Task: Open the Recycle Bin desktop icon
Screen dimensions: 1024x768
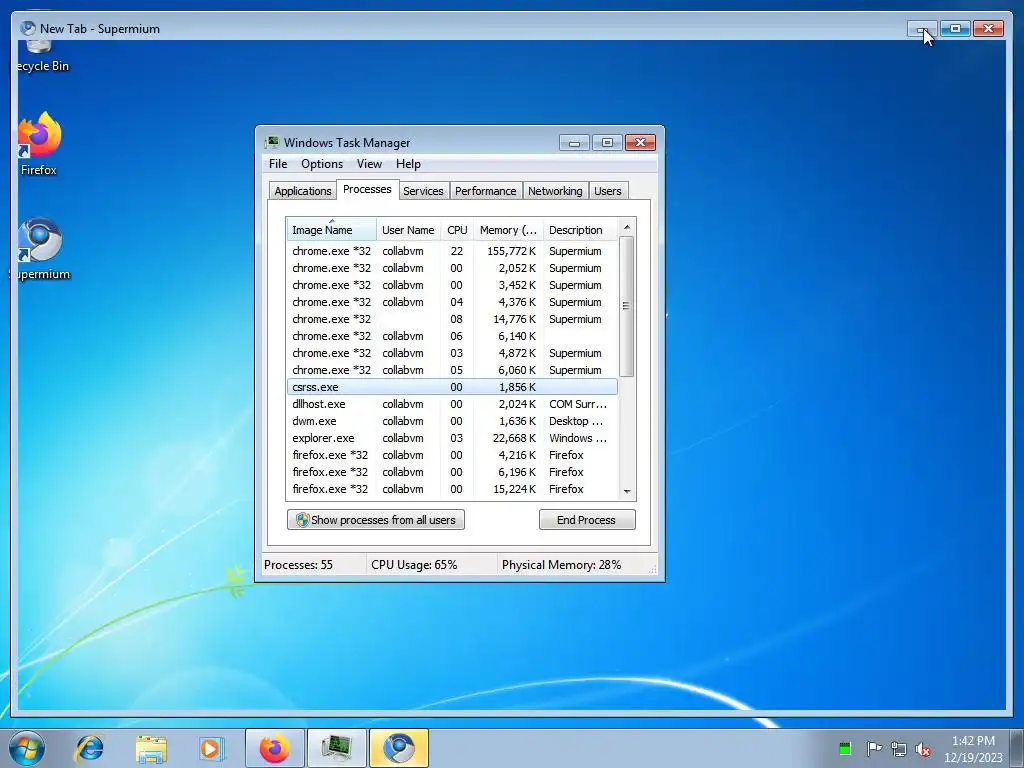Action: pyautogui.click(x=40, y=56)
